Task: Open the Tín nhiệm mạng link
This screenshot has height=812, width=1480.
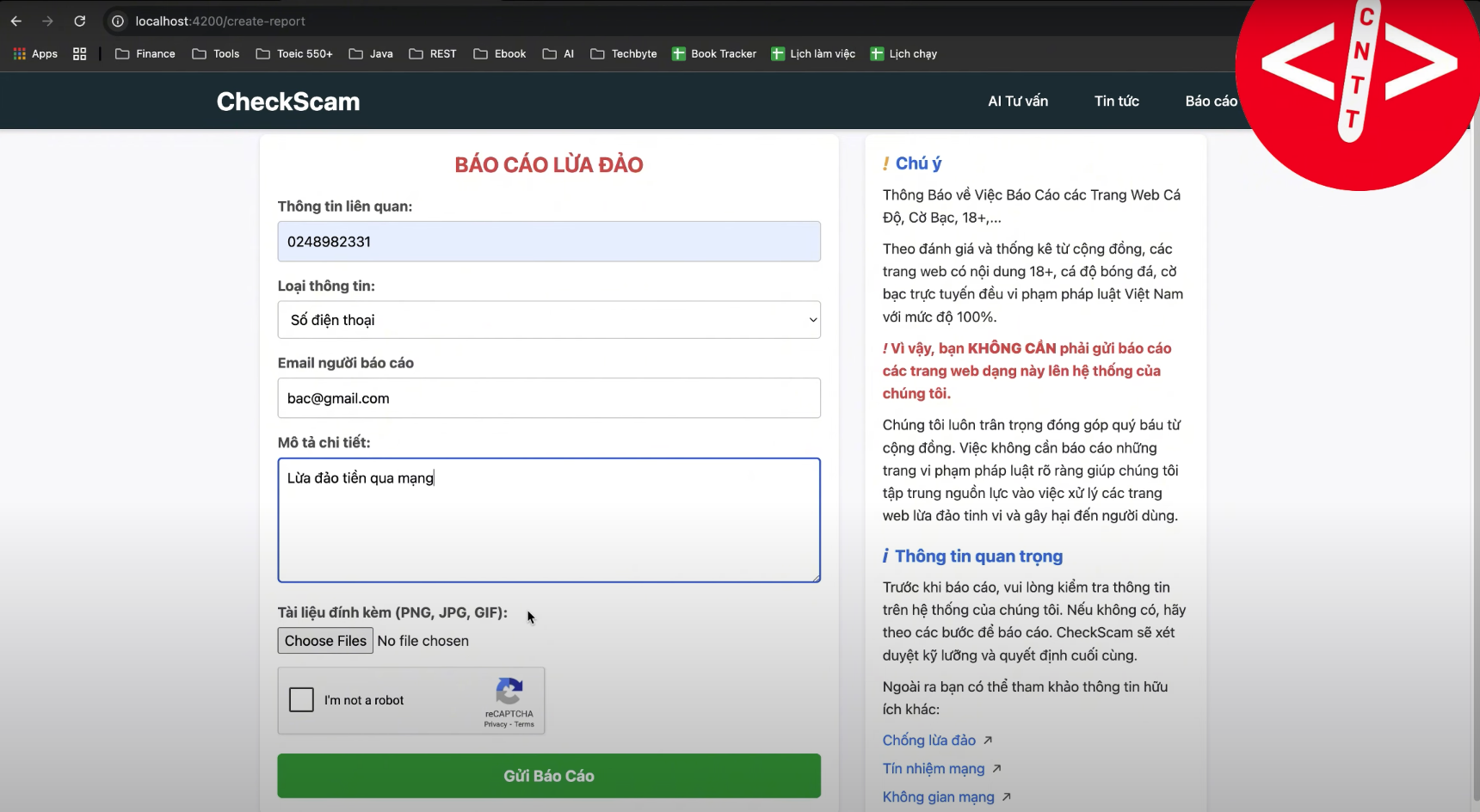Action: pyautogui.click(x=934, y=769)
